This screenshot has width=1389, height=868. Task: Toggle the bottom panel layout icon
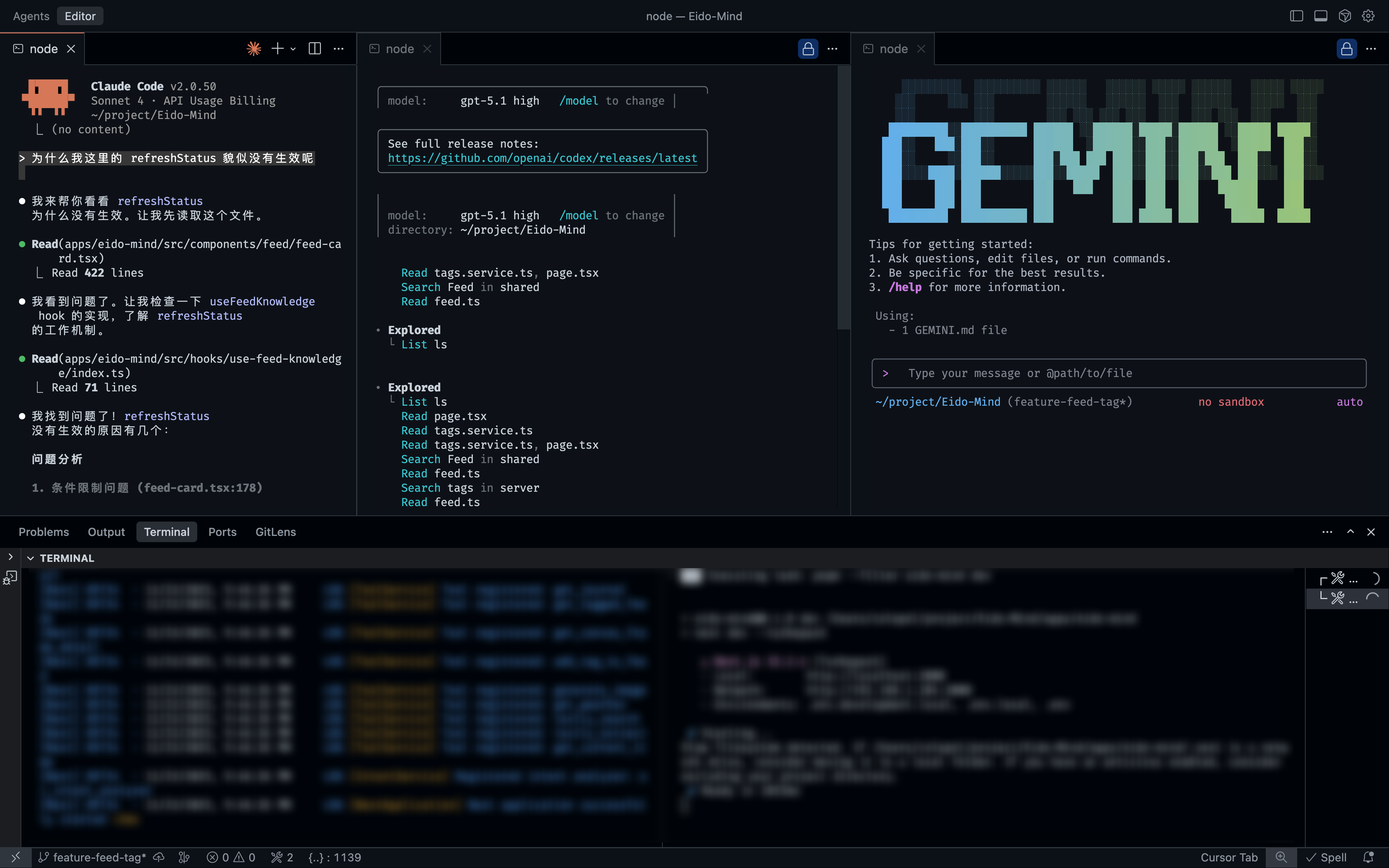[1320, 16]
